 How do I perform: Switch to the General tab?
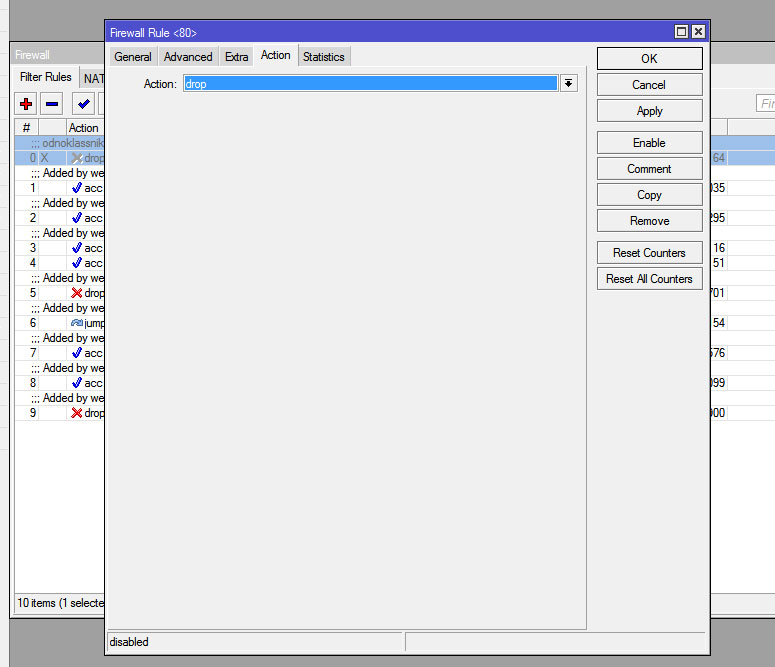click(133, 57)
